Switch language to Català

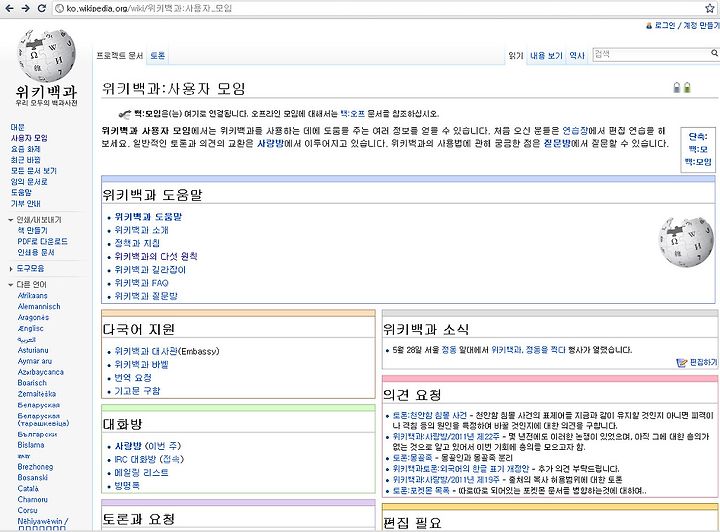pyautogui.click(x=28, y=488)
